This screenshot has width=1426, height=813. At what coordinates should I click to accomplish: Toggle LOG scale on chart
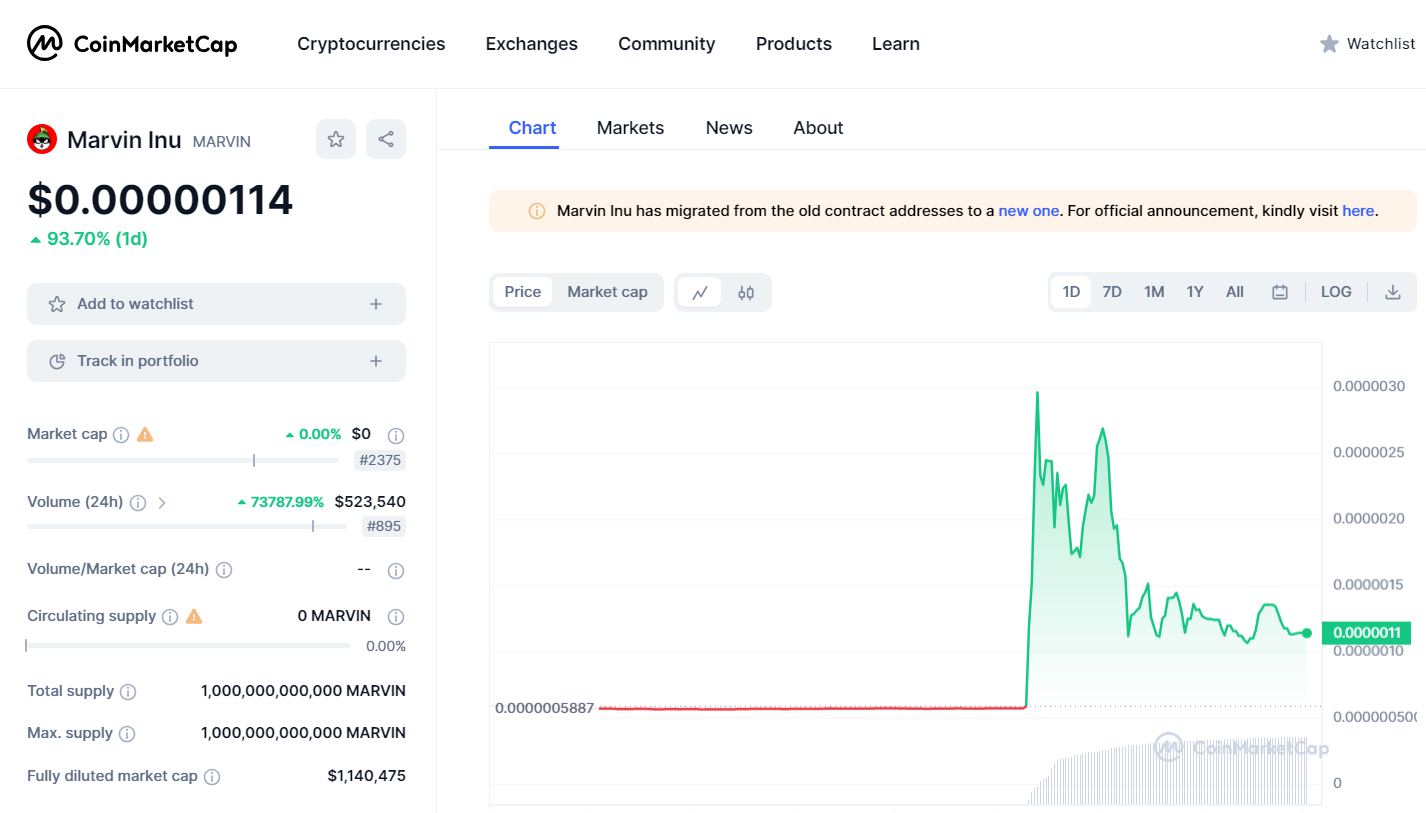pyautogui.click(x=1336, y=292)
